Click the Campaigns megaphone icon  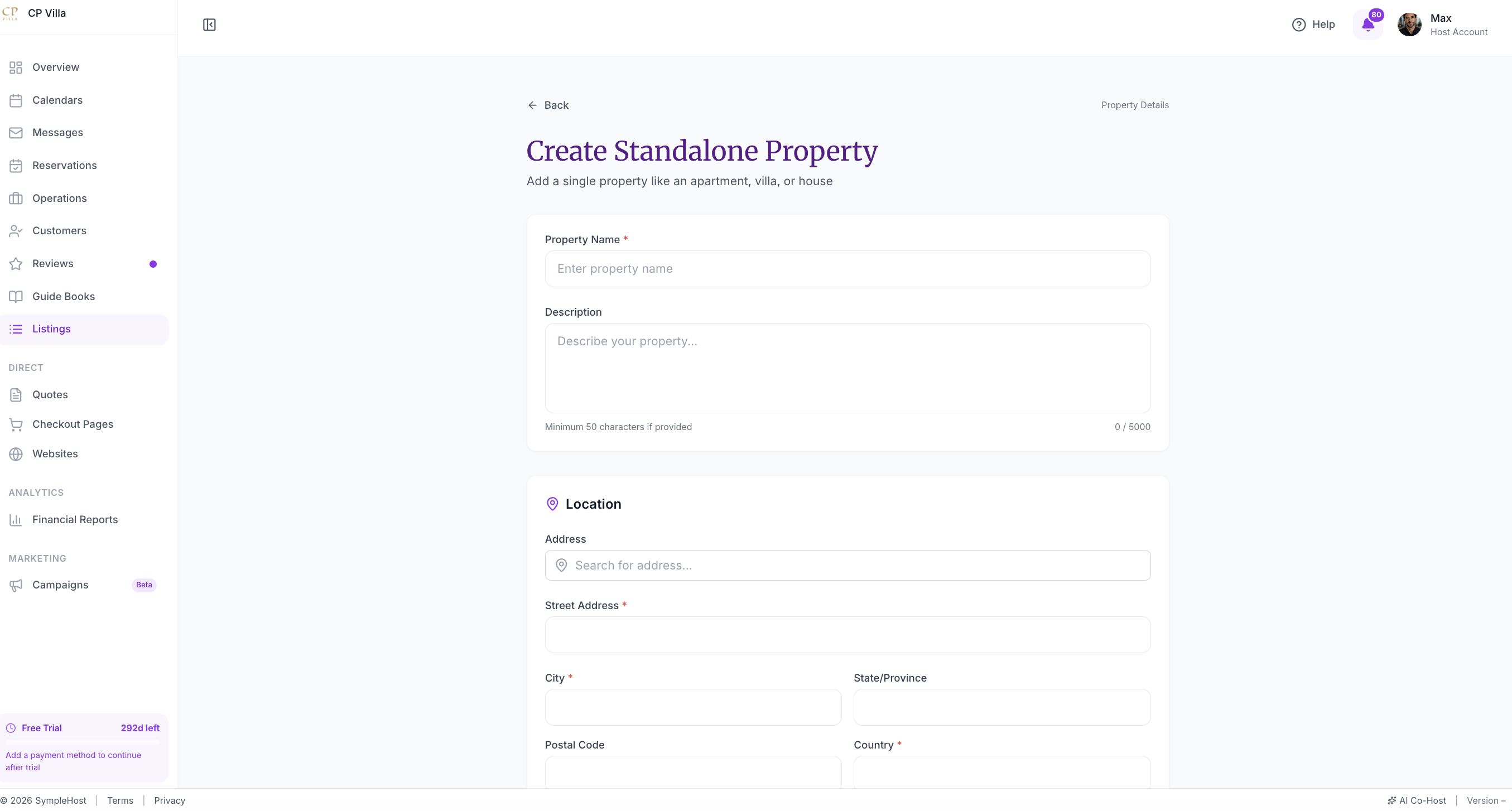click(x=16, y=585)
